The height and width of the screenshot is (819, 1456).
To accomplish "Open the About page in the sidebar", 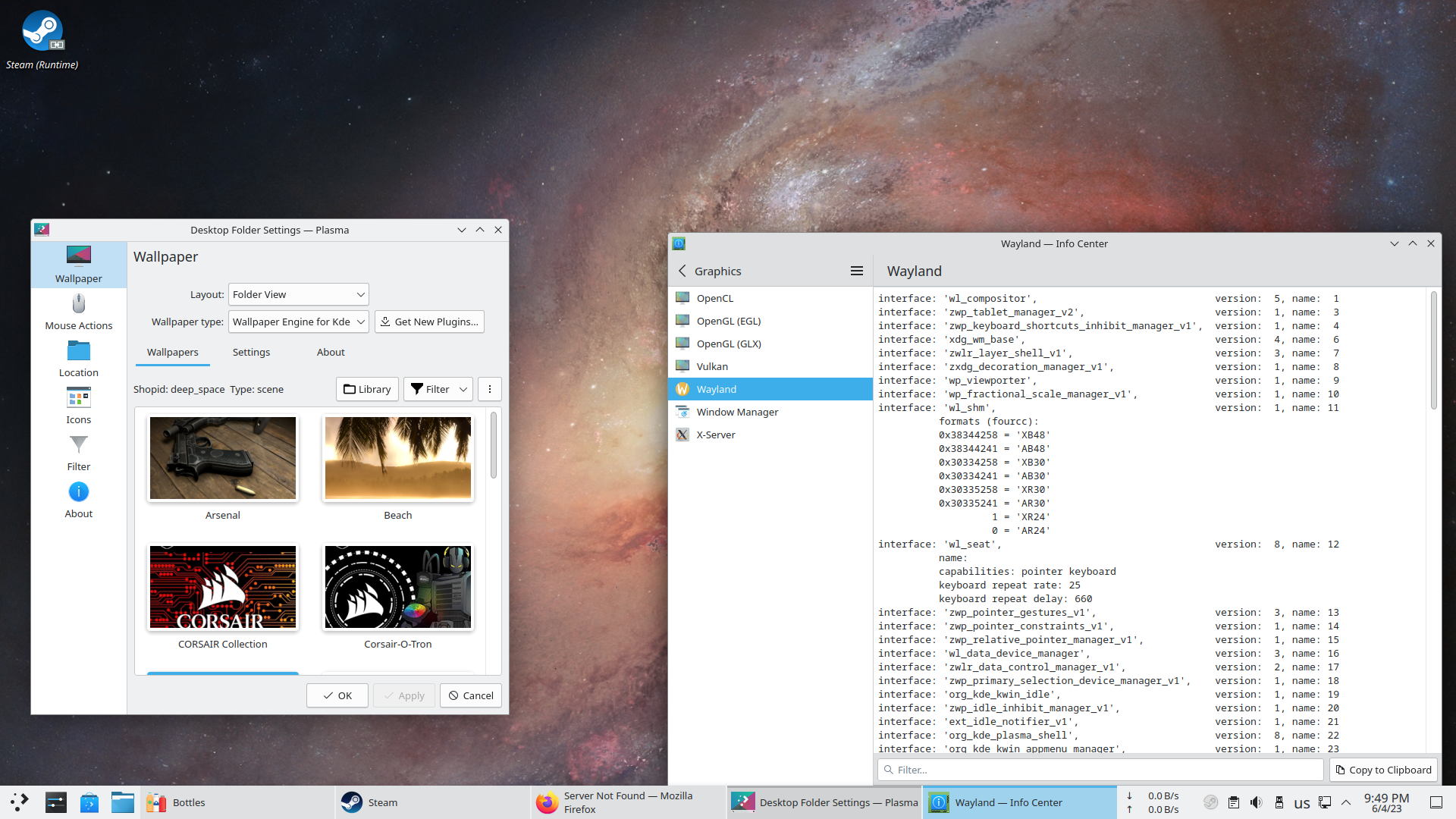I will (78, 499).
